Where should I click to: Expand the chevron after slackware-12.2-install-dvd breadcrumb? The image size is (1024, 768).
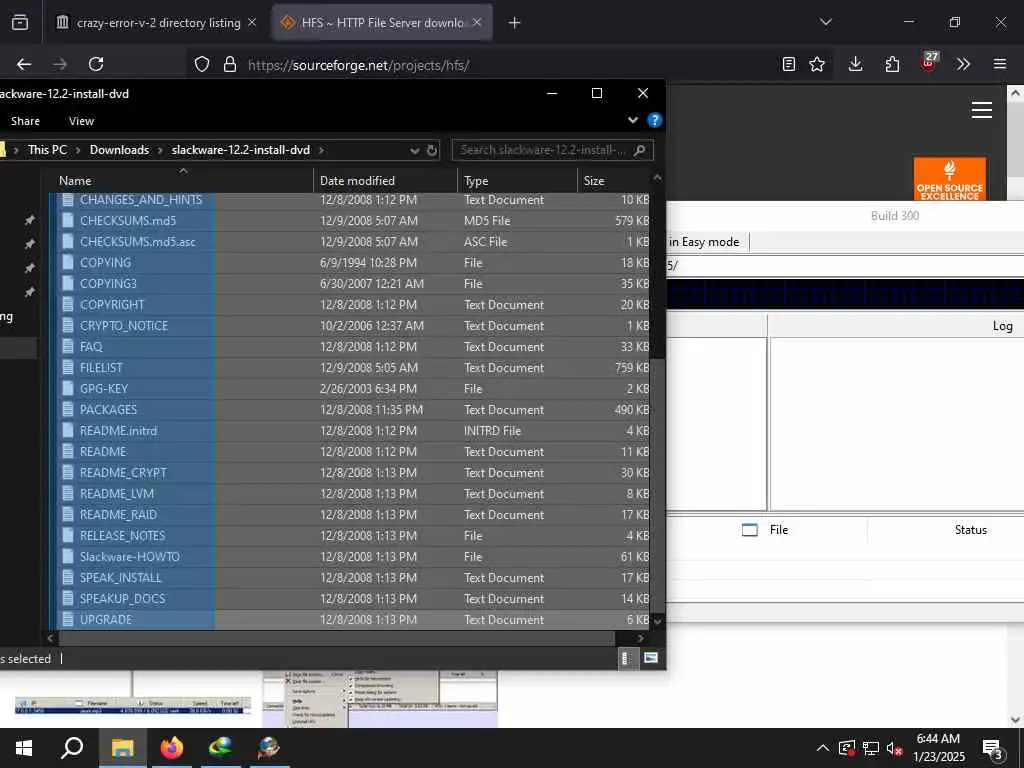321,150
